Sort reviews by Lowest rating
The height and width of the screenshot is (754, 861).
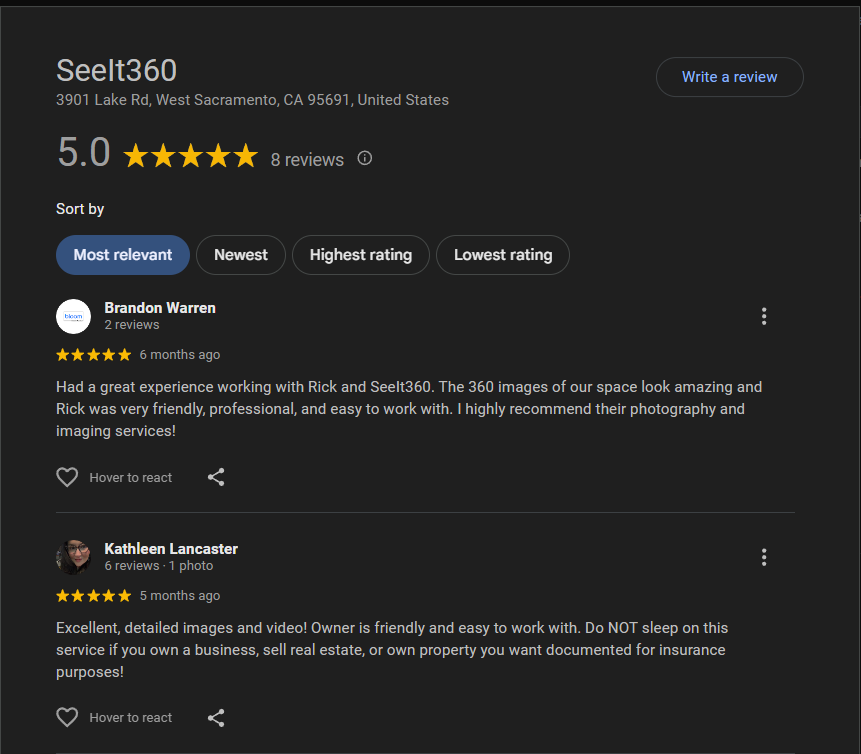502,255
